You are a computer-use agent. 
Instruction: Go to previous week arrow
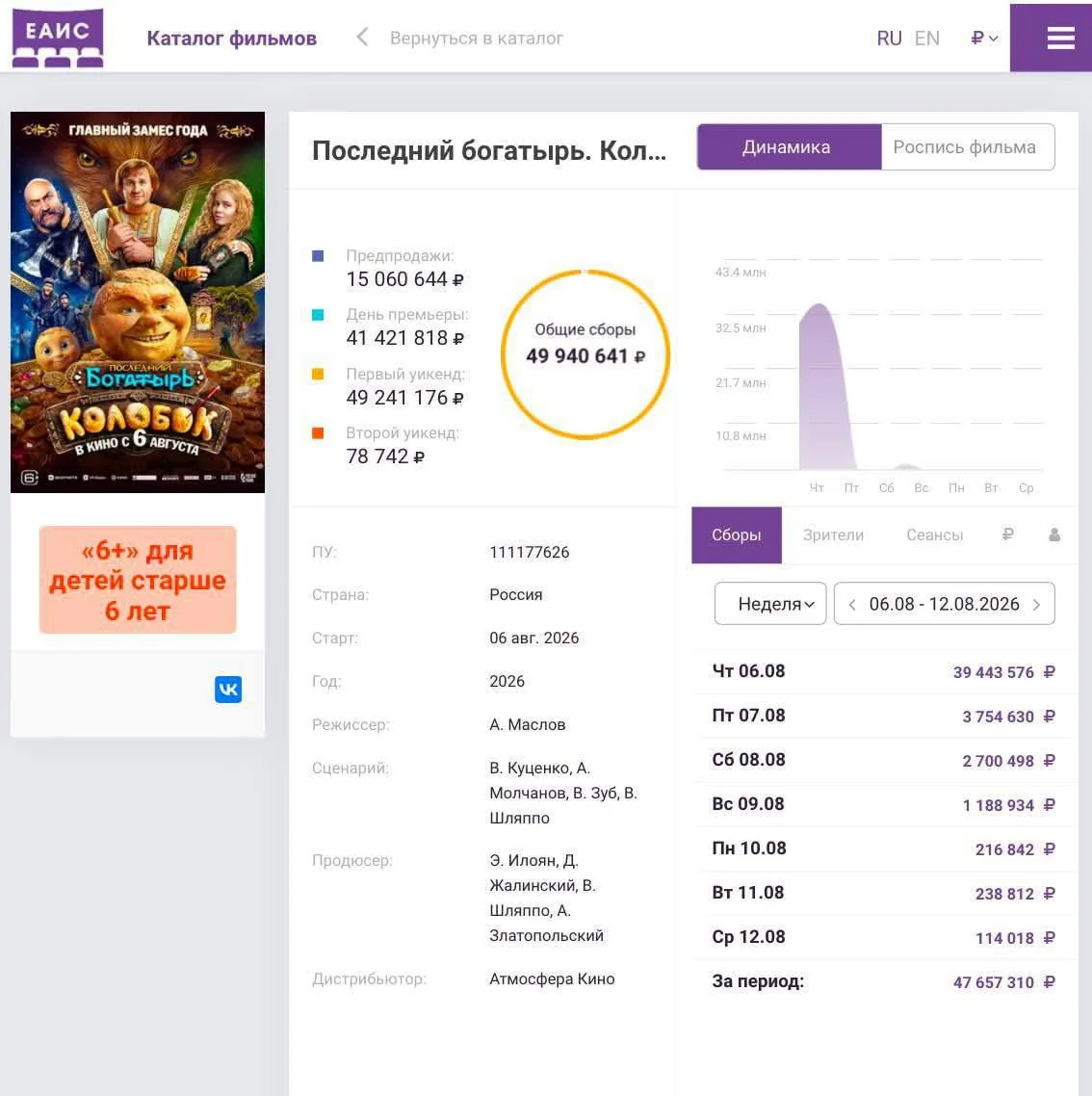pos(852,605)
